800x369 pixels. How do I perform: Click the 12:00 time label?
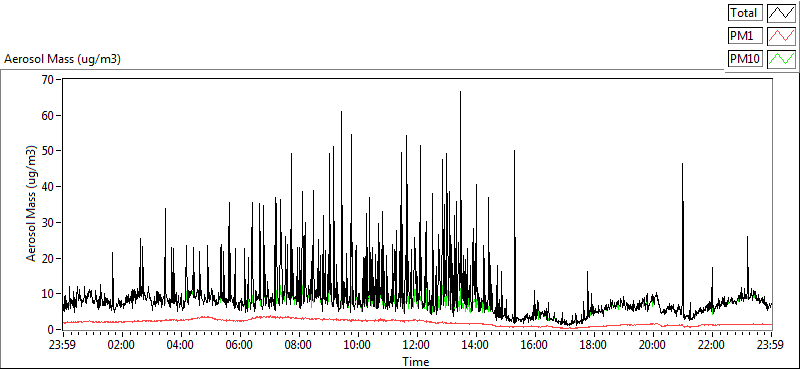pyautogui.click(x=417, y=344)
